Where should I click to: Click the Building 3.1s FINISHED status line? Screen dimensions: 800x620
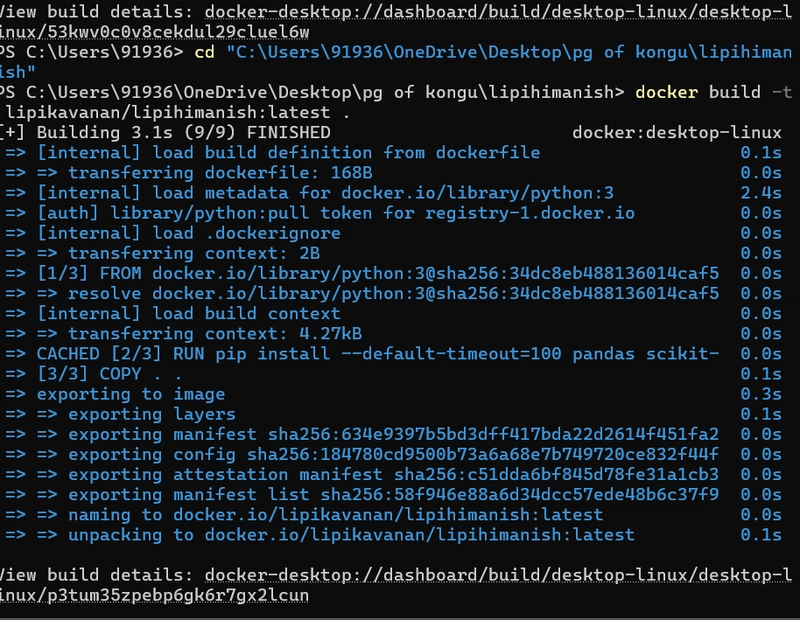coord(166,133)
